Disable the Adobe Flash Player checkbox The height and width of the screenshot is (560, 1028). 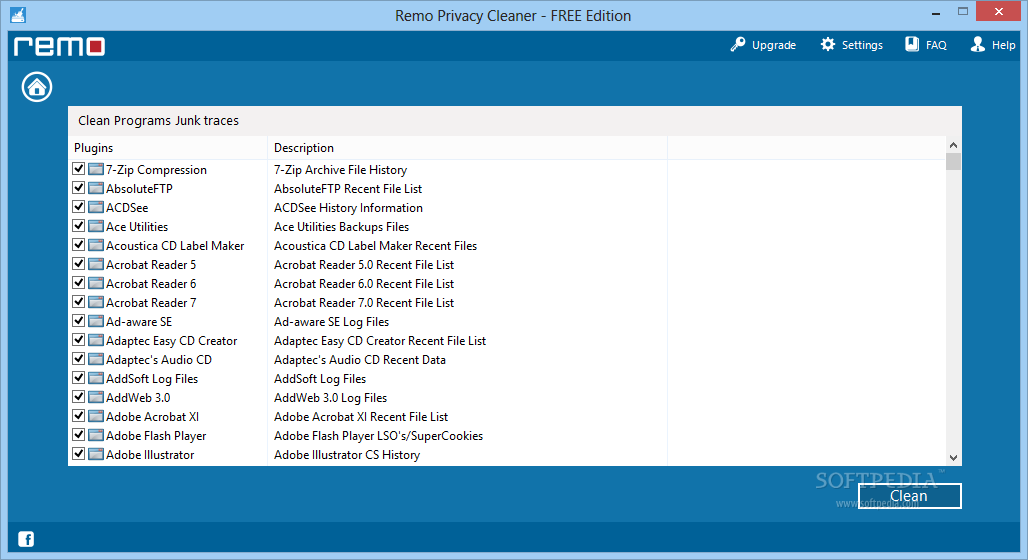coord(79,435)
